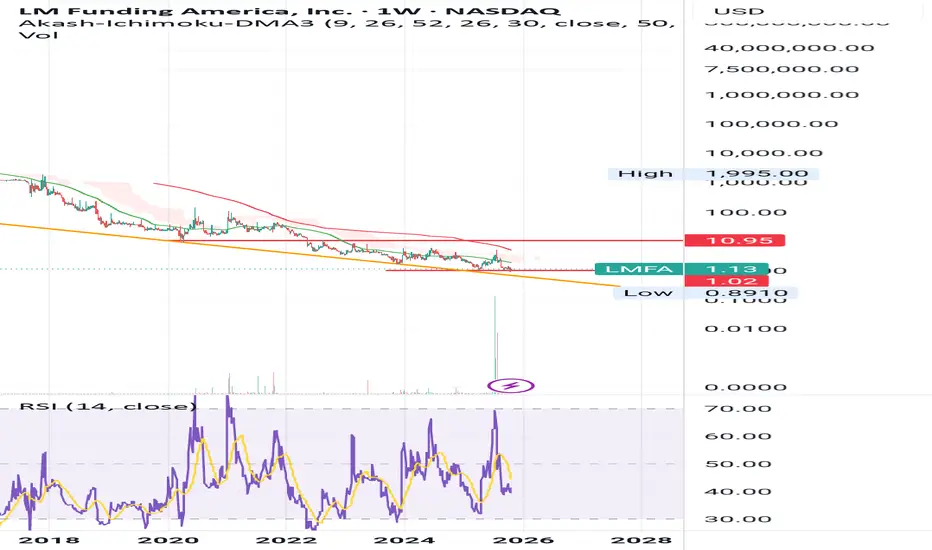Click the 2028 time axis label
Screen dimensions: 932x550
tap(641, 540)
